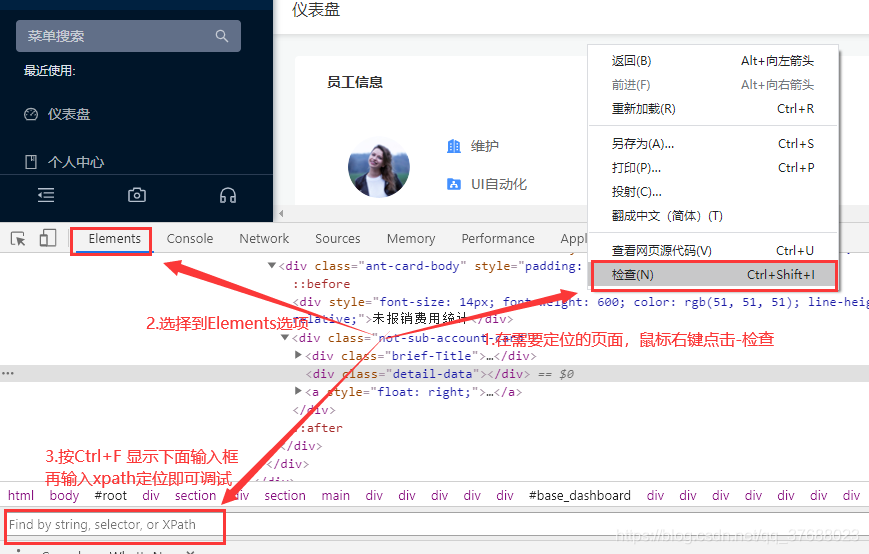The height and width of the screenshot is (554, 869).
Task: Click the 菜单搜索 search field
Action: tap(129, 36)
